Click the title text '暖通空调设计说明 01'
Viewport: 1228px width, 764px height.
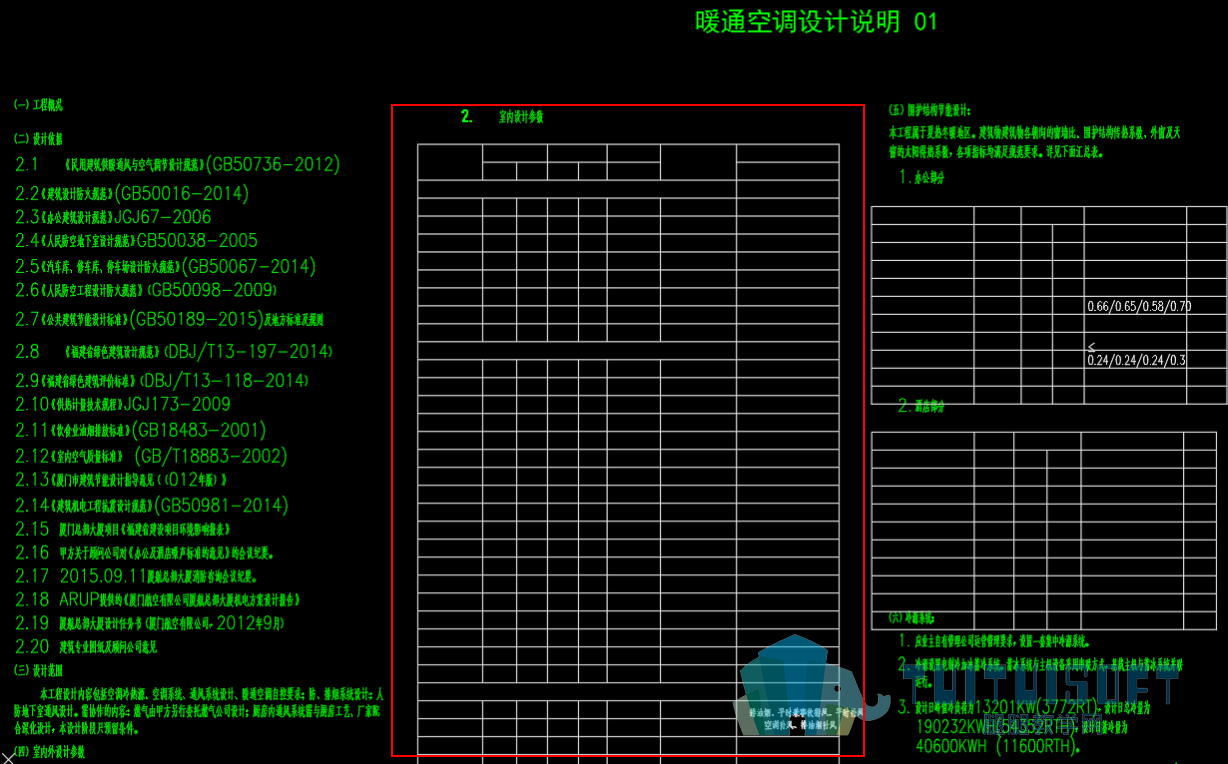point(817,22)
